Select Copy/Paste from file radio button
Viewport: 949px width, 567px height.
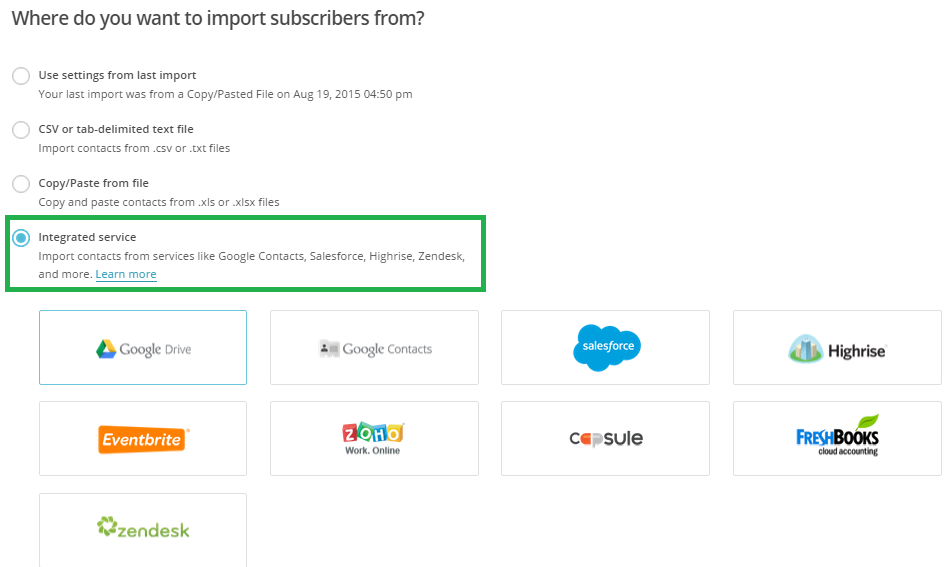coord(21,183)
